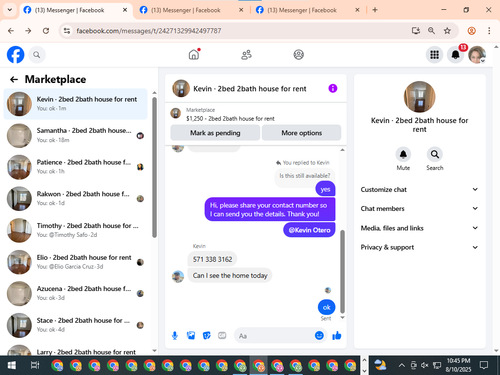The image size is (500, 375).
Task: Open conversation information purple icon
Action: [x=333, y=88]
